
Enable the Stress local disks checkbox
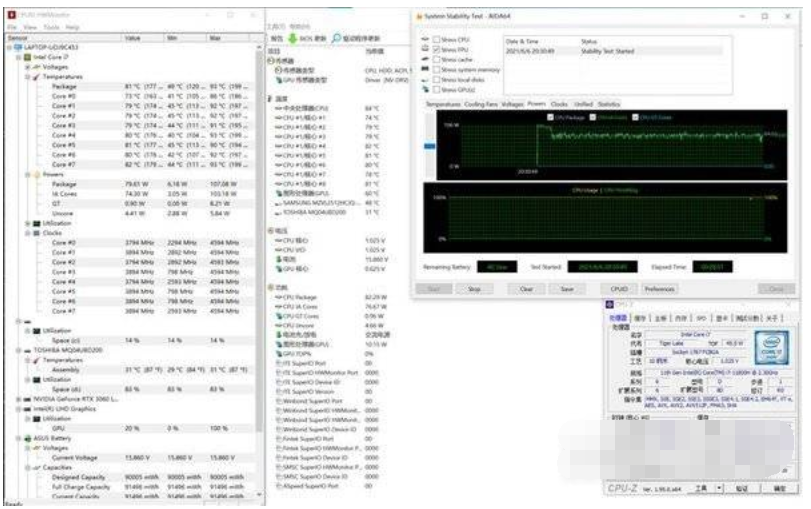[x=437, y=79]
